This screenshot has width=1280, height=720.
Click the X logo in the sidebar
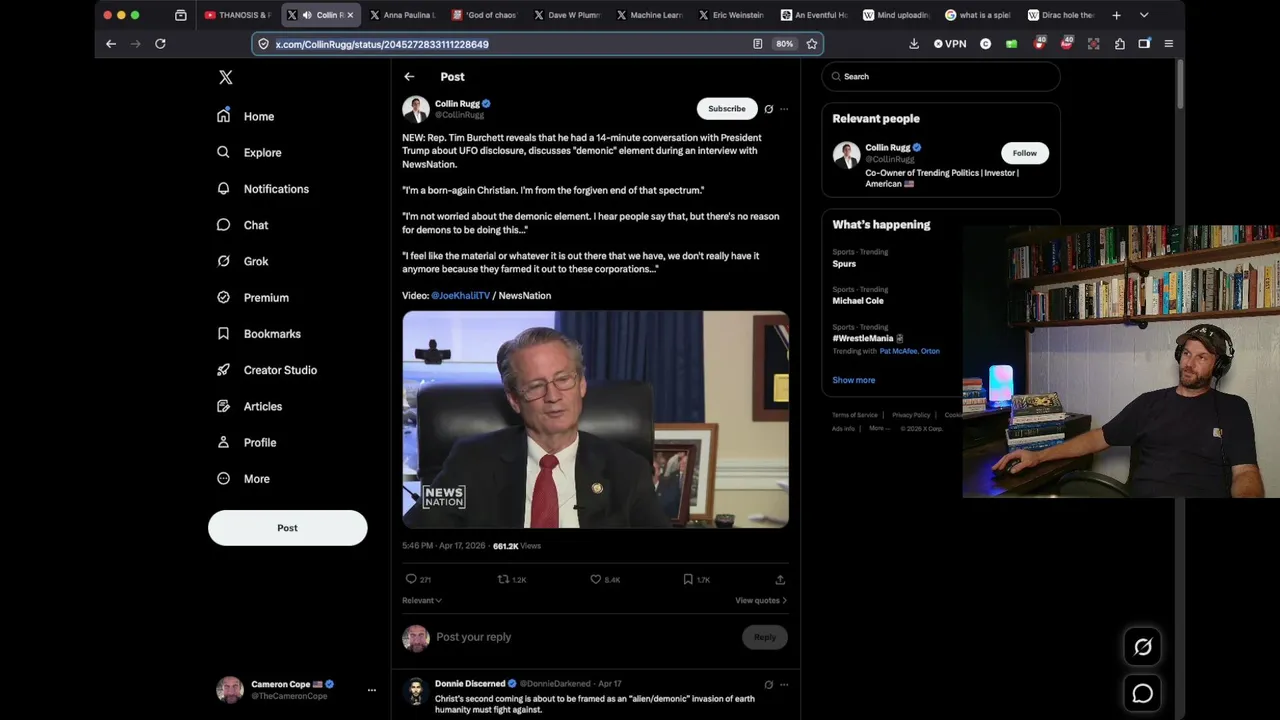(x=225, y=77)
